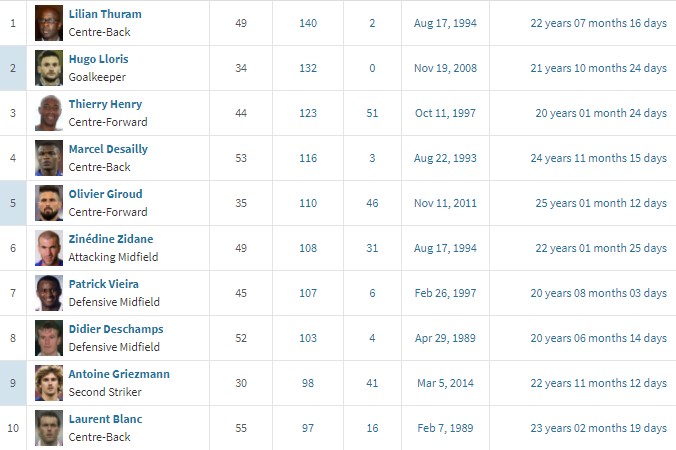Click Didier Deschamps's player photo

click(47, 338)
